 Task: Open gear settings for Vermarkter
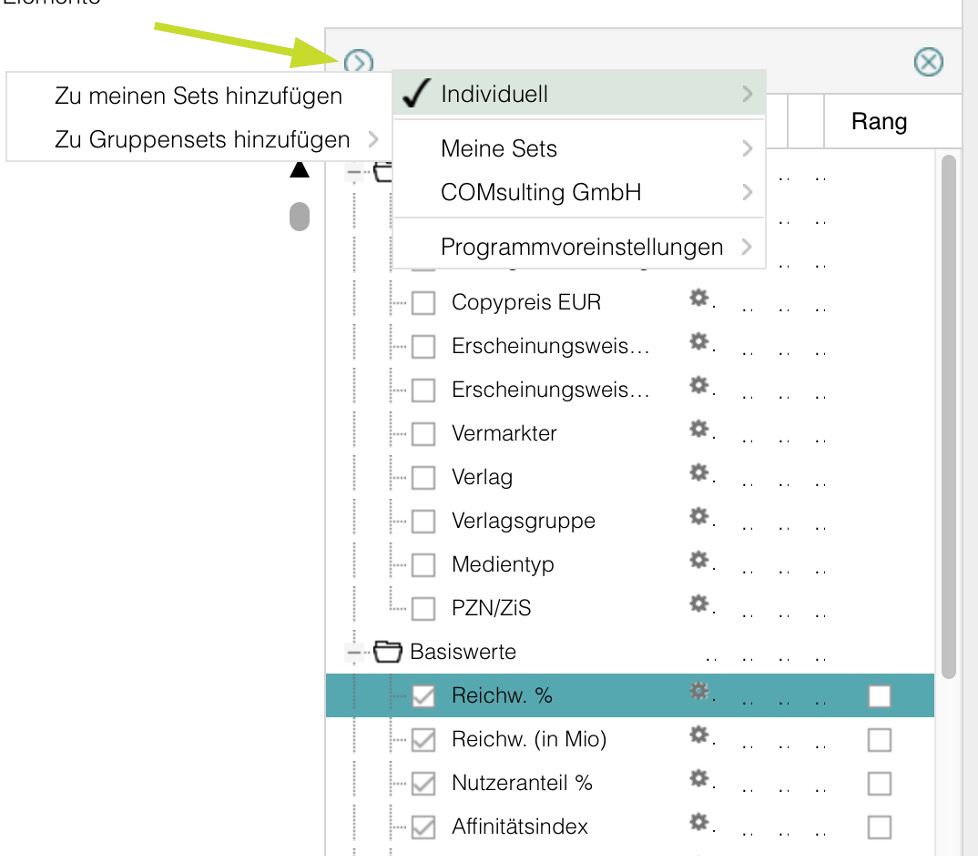699,430
